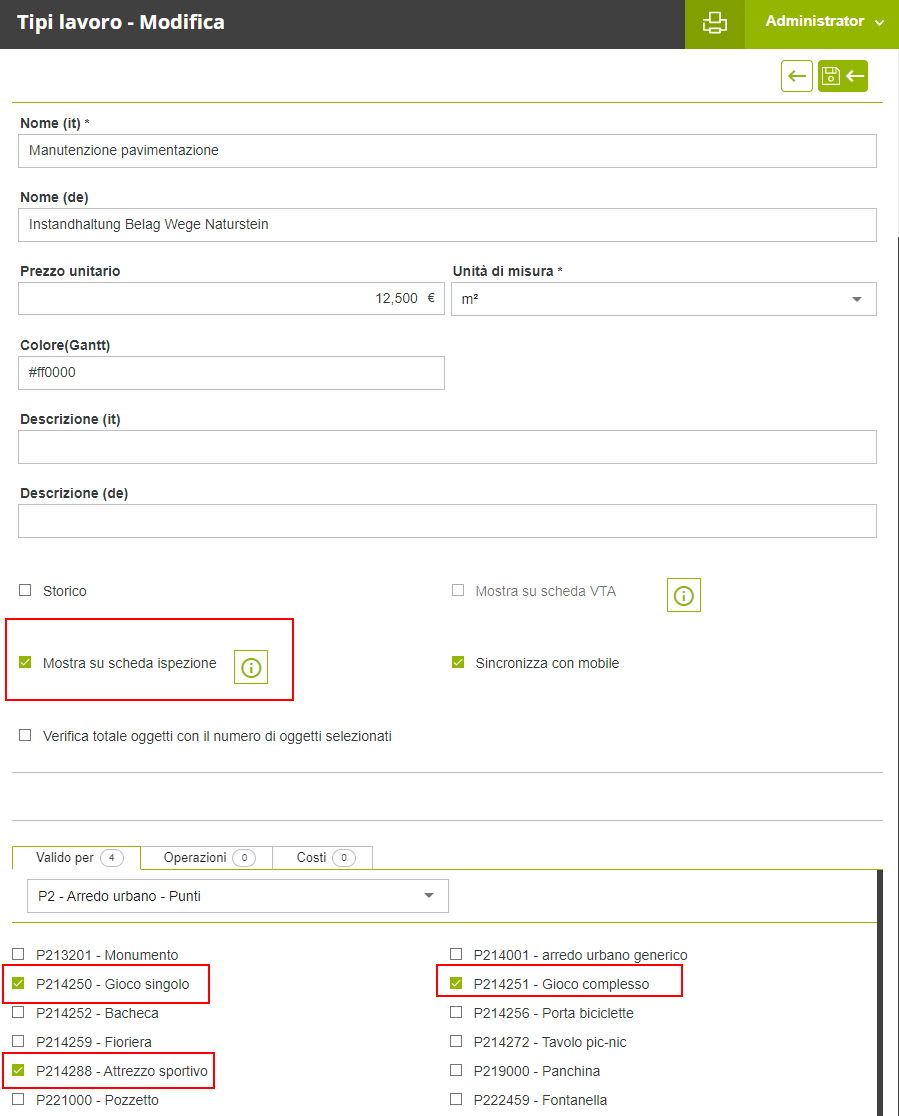Select the Valido per tab

tap(77, 858)
